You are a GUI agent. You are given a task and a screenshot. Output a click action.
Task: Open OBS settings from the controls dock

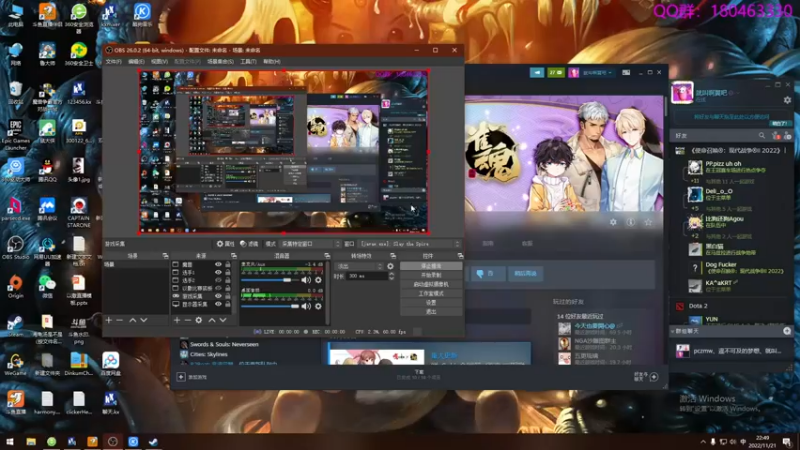coord(431,303)
